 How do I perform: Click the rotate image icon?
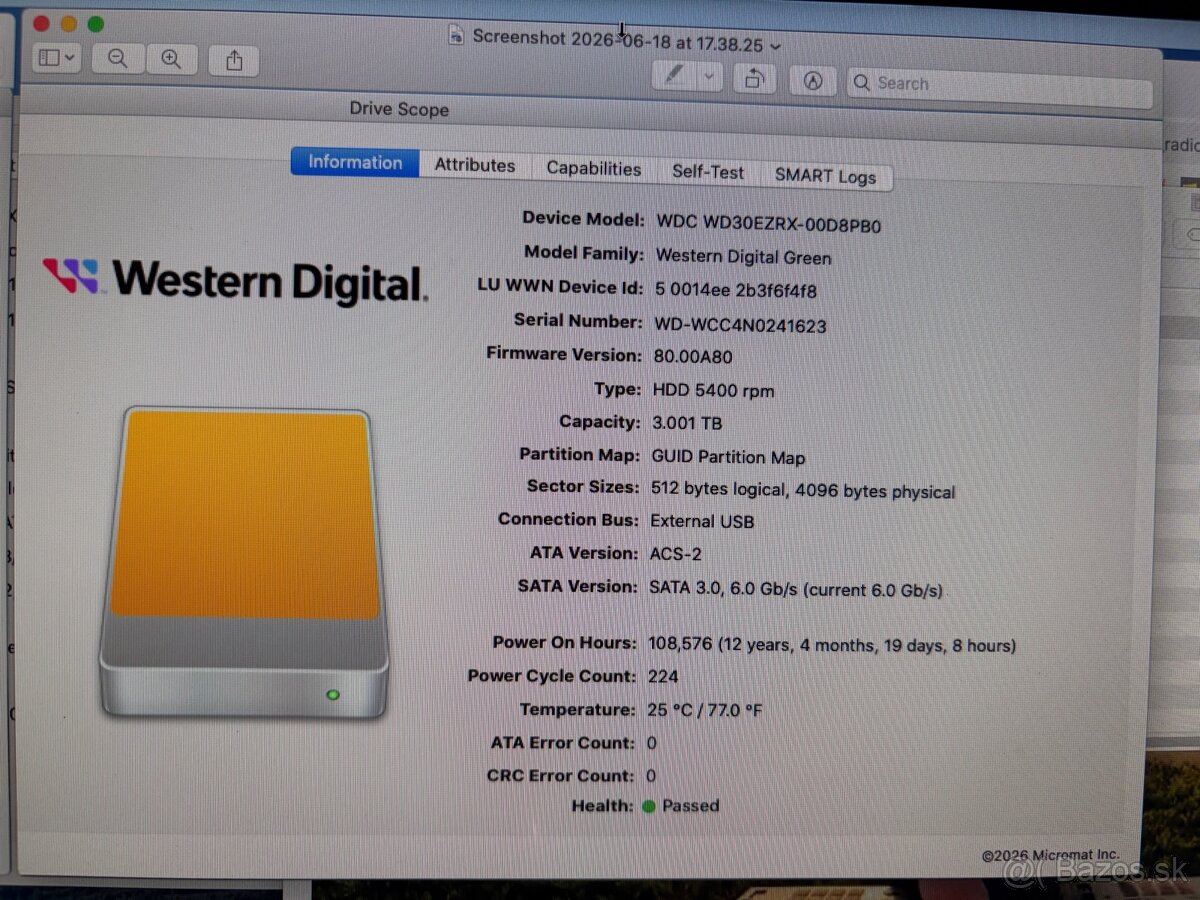click(755, 79)
